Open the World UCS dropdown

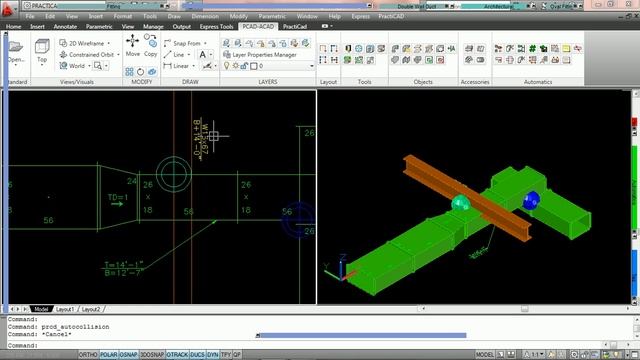pos(89,66)
